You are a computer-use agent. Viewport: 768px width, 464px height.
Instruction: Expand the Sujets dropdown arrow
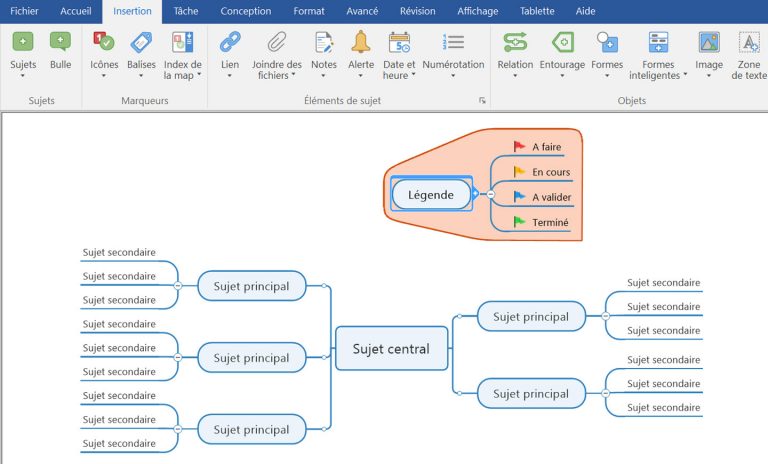tap(22, 76)
